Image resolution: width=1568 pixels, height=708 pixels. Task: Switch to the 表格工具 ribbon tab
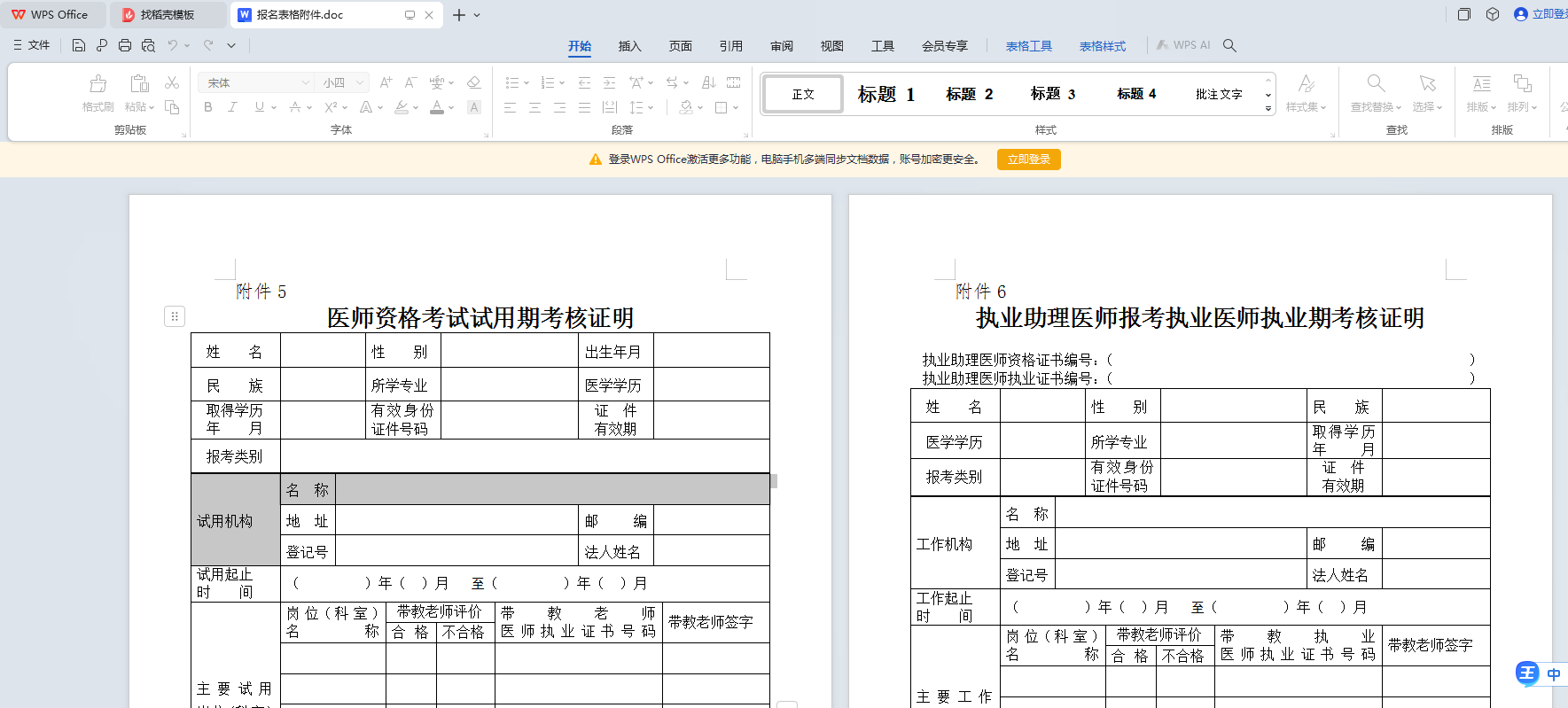point(1028,46)
